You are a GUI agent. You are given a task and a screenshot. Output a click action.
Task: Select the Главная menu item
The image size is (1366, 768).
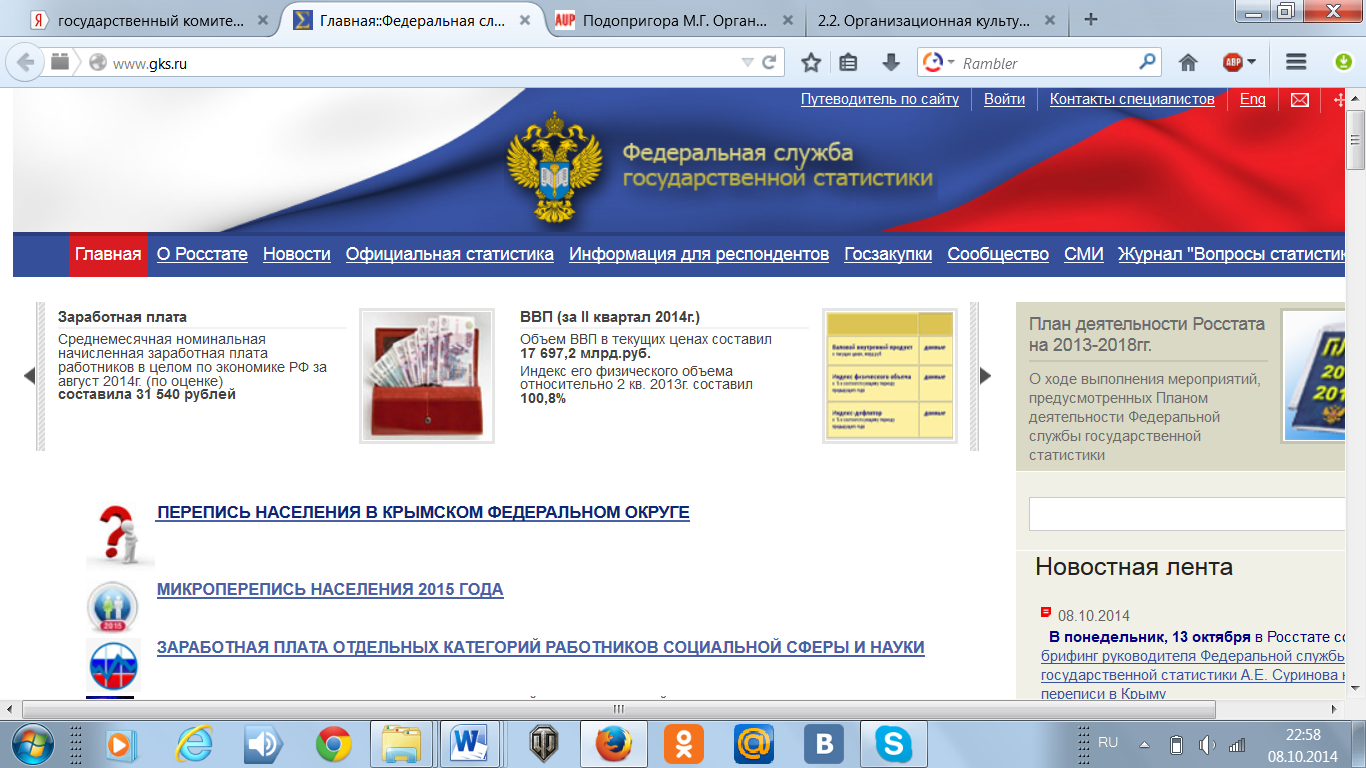(x=108, y=254)
